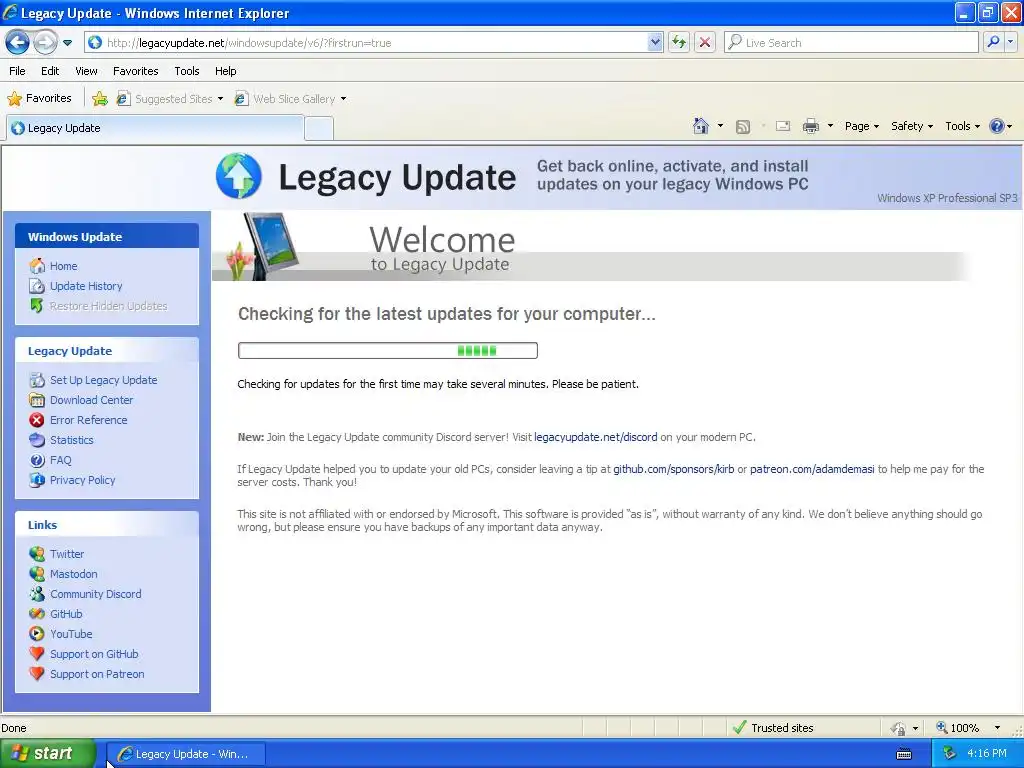This screenshot has height=768, width=1024.
Task: Expand the Print options dropdown arrow
Action: (830, 126)
